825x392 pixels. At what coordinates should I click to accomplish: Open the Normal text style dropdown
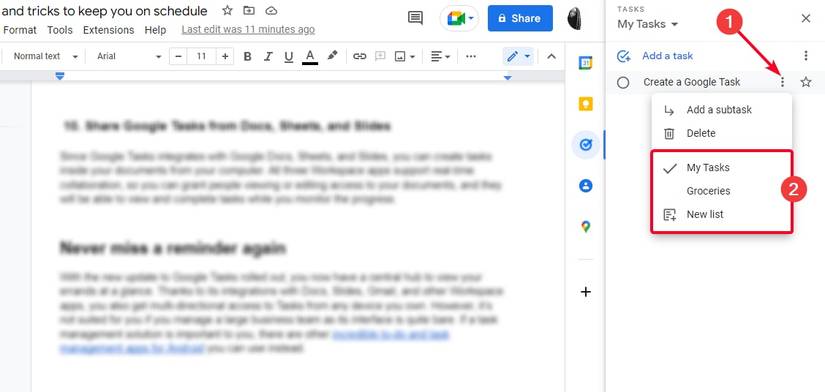pyautogui.click(x=45, y=56)
